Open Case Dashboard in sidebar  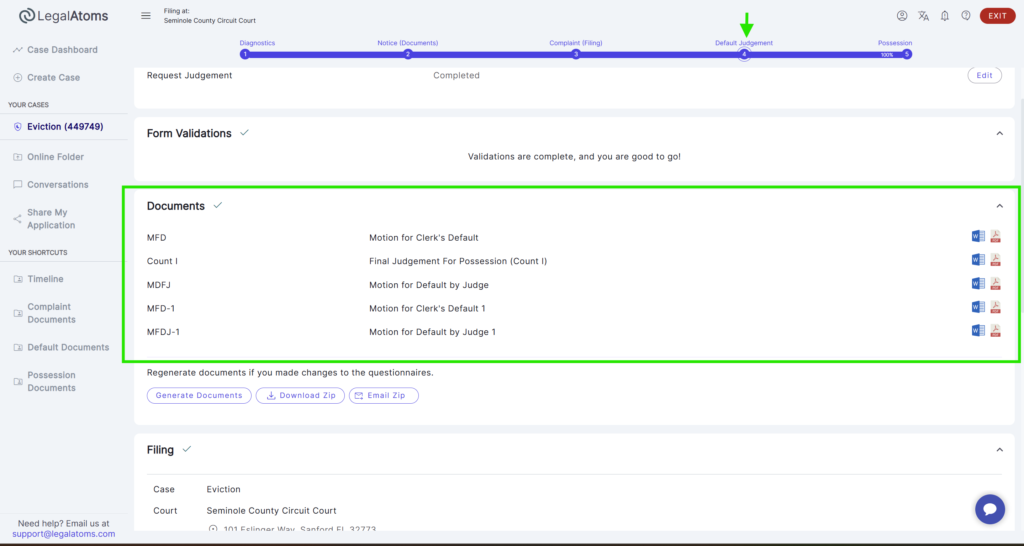[62, 50]
